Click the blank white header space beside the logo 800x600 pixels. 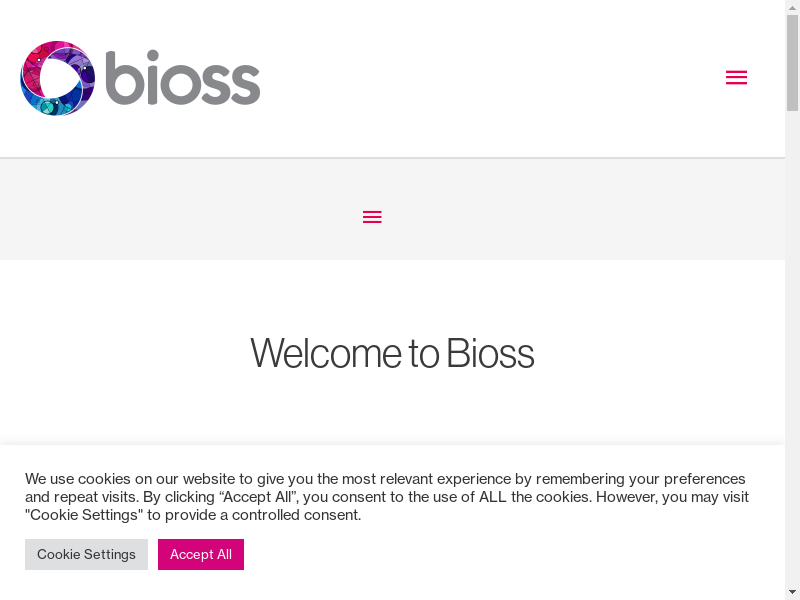(480, 78)
